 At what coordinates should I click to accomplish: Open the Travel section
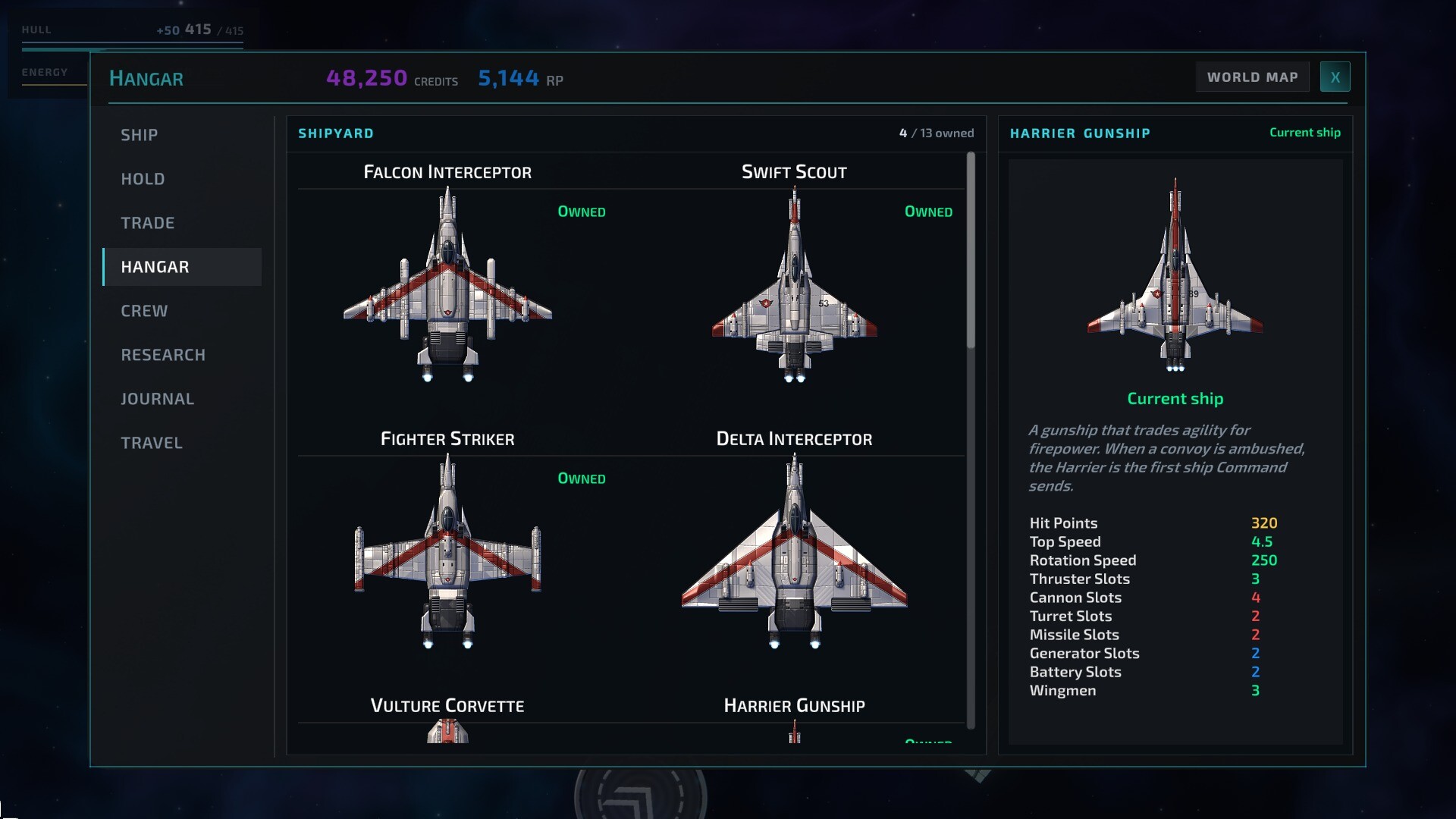182,443
